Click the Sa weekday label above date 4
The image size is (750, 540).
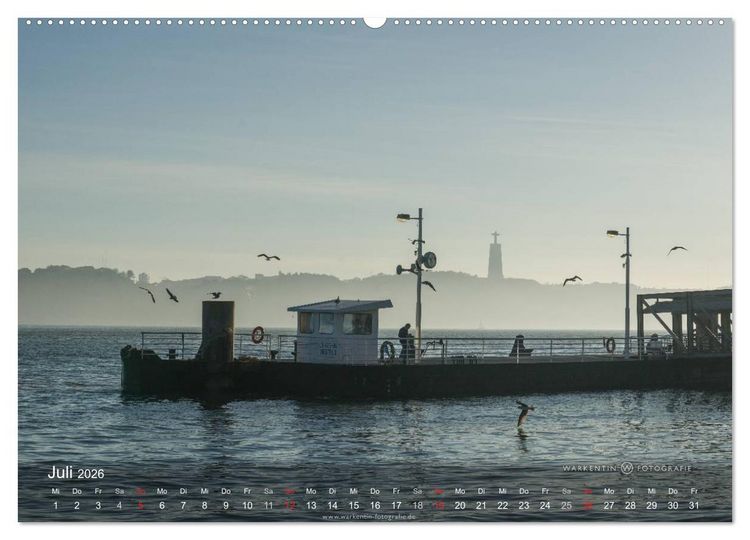119,491
